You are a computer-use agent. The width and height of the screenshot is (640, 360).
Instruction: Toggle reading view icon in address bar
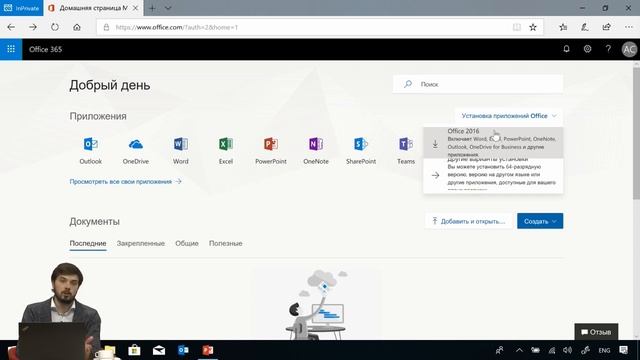517,27
